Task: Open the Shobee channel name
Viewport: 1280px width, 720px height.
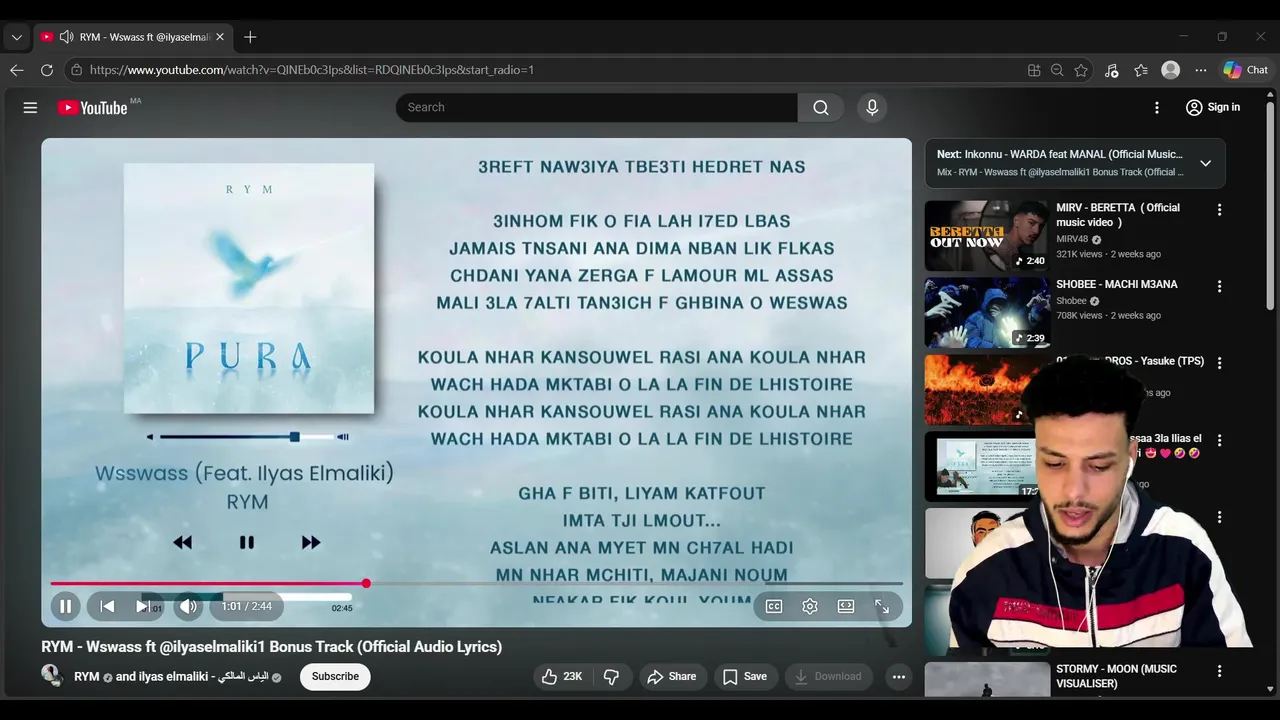Action: coord(1071,301)
